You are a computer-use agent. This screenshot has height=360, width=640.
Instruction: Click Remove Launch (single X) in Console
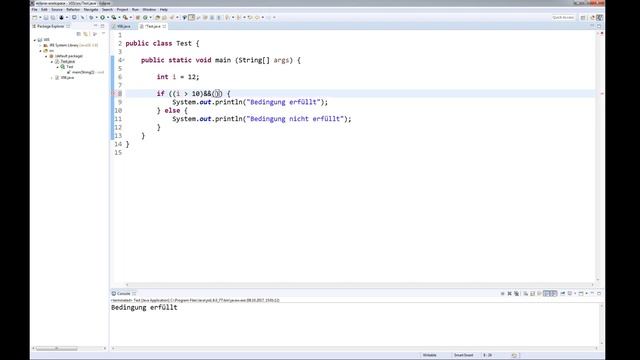[x=509, y=293]
